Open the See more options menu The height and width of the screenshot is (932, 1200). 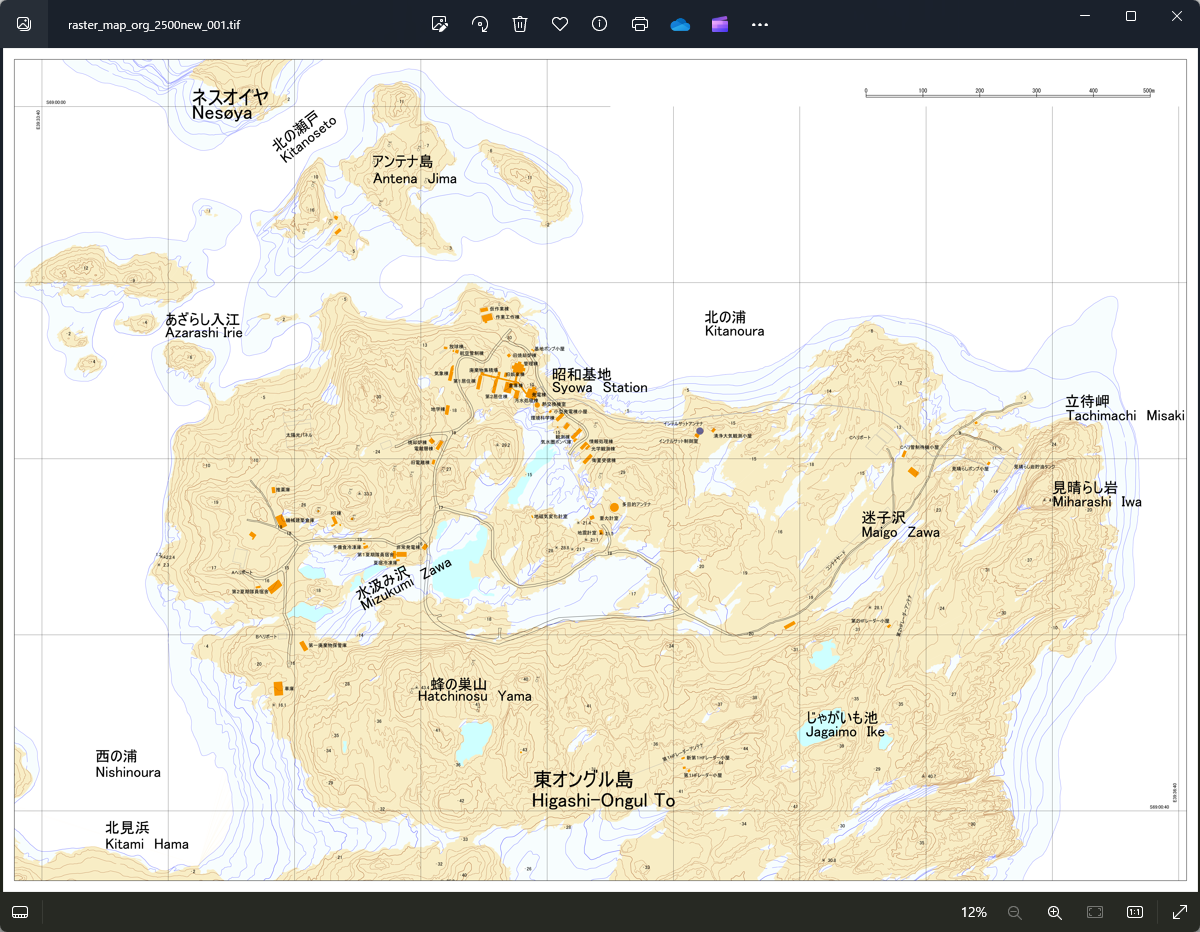(x=760, y=23)
